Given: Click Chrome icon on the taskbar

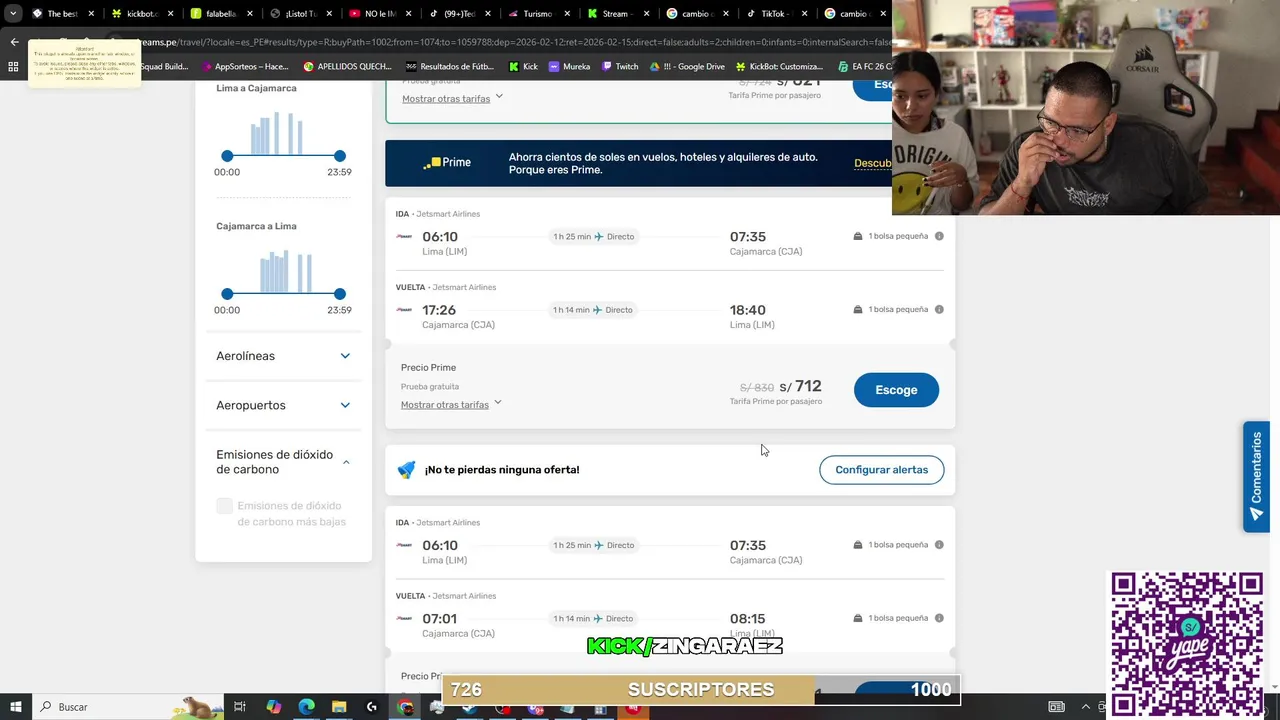Looking at the screenshot, I should click(x=405, y=707).
